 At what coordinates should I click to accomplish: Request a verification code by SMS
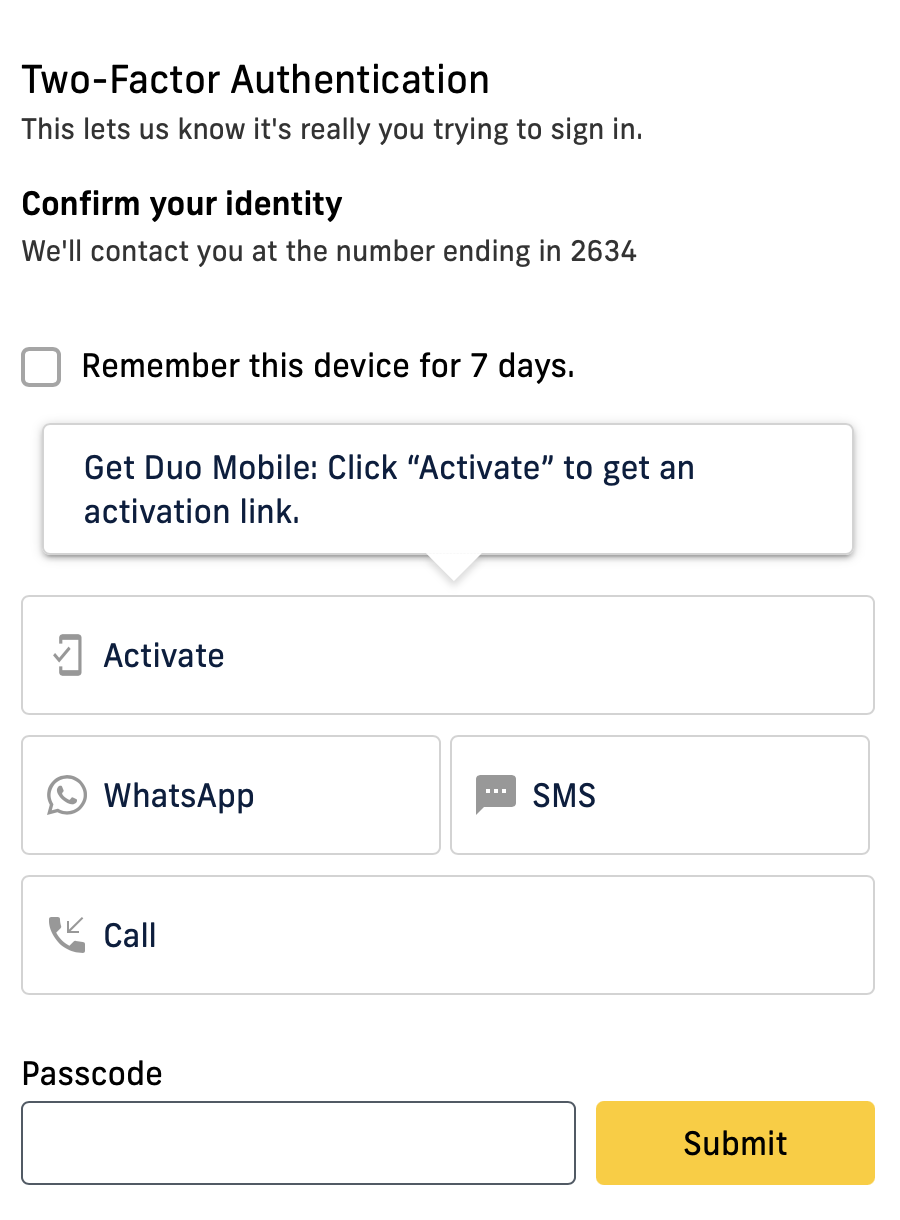coord(660,795)
